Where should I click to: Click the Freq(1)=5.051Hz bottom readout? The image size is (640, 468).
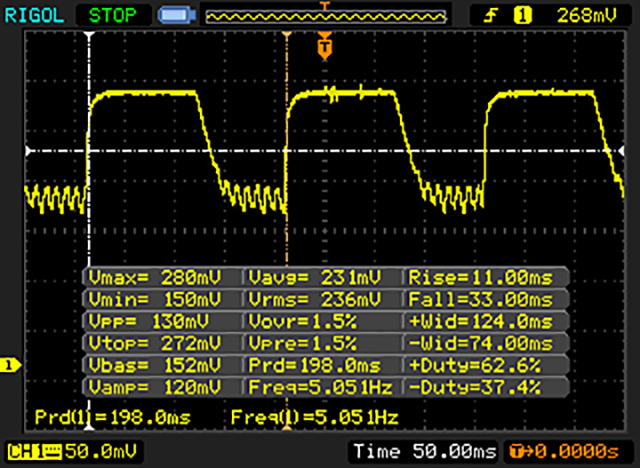coord(314,417)
